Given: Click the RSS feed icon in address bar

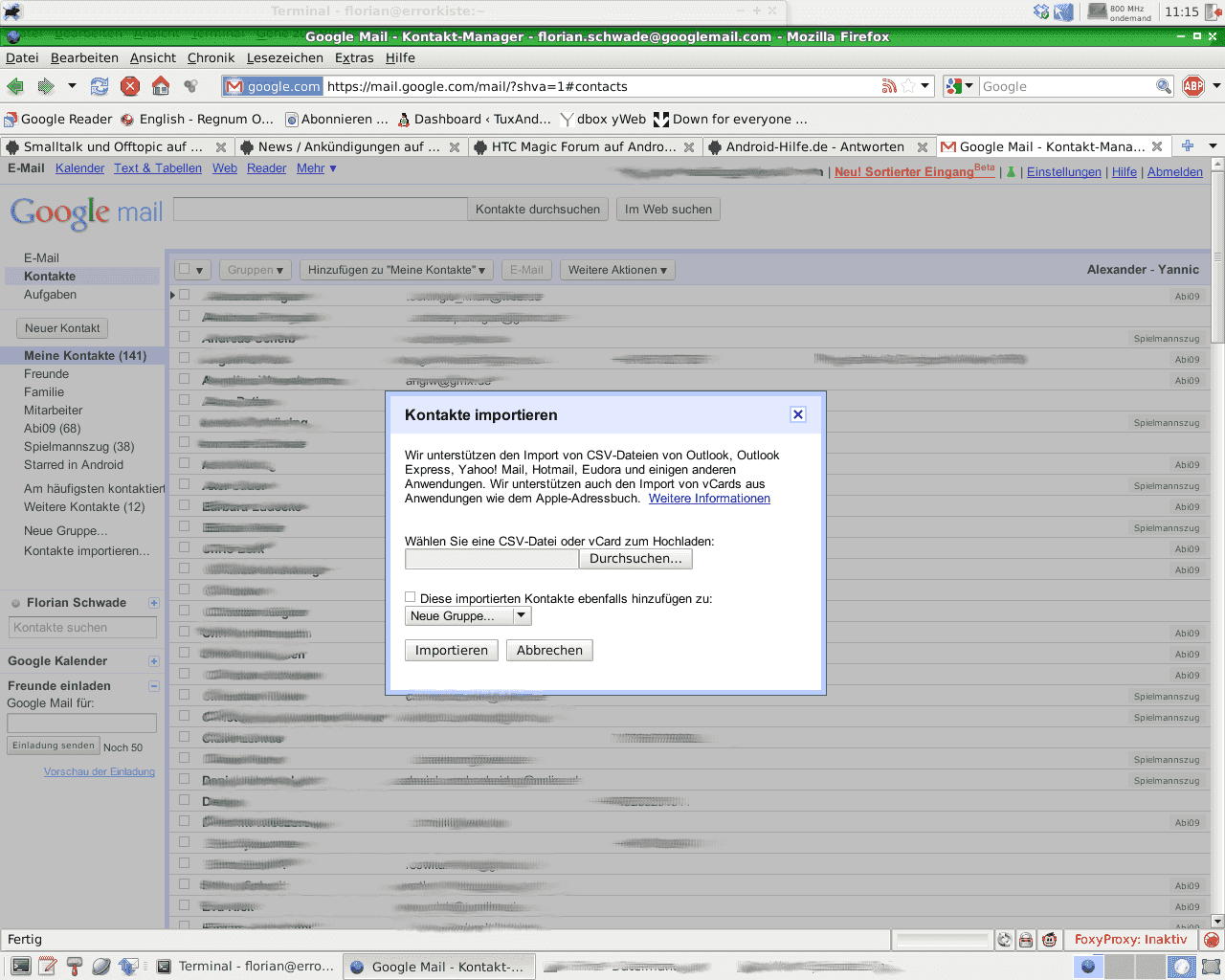Looking at the screenshot, I should click(889, 86).
